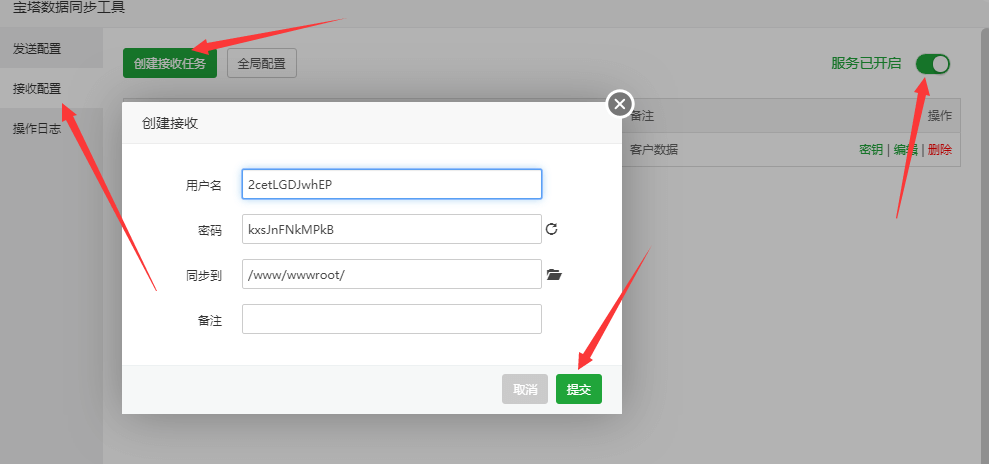The height and width of the screenshot is (464, 989).
Task: Regenerate the password with the refresh icon
Action: (551, 229)
